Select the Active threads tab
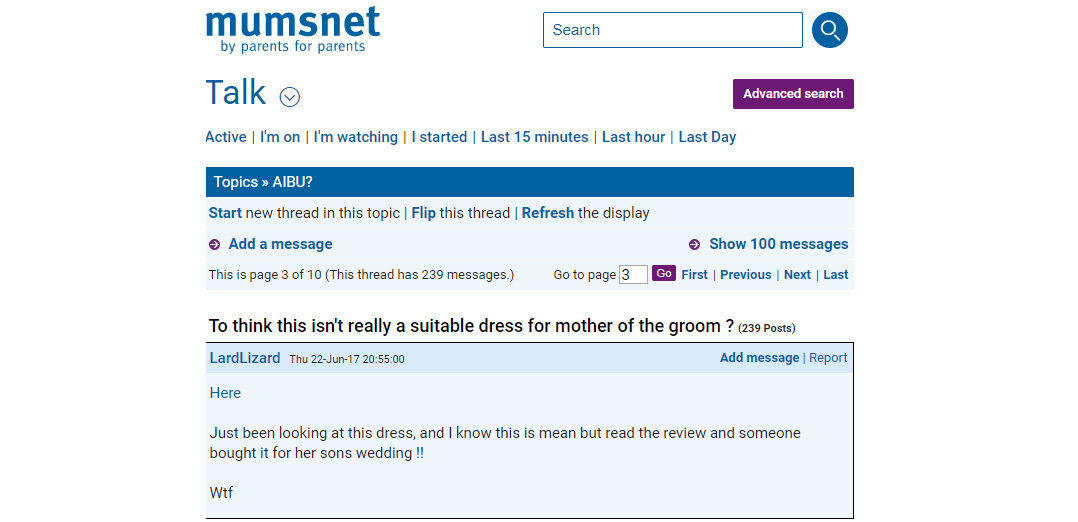Screen dimensions: 1078x522 coord(225,137)
